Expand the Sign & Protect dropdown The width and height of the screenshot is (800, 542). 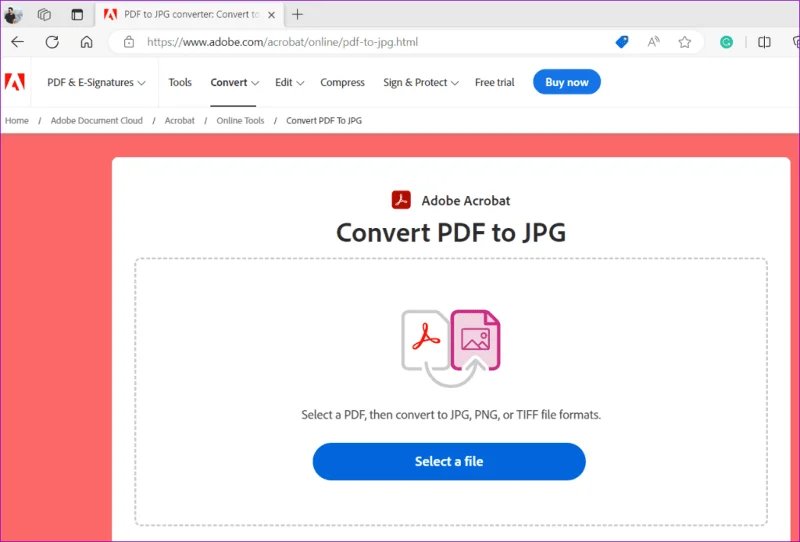[421, 82]
